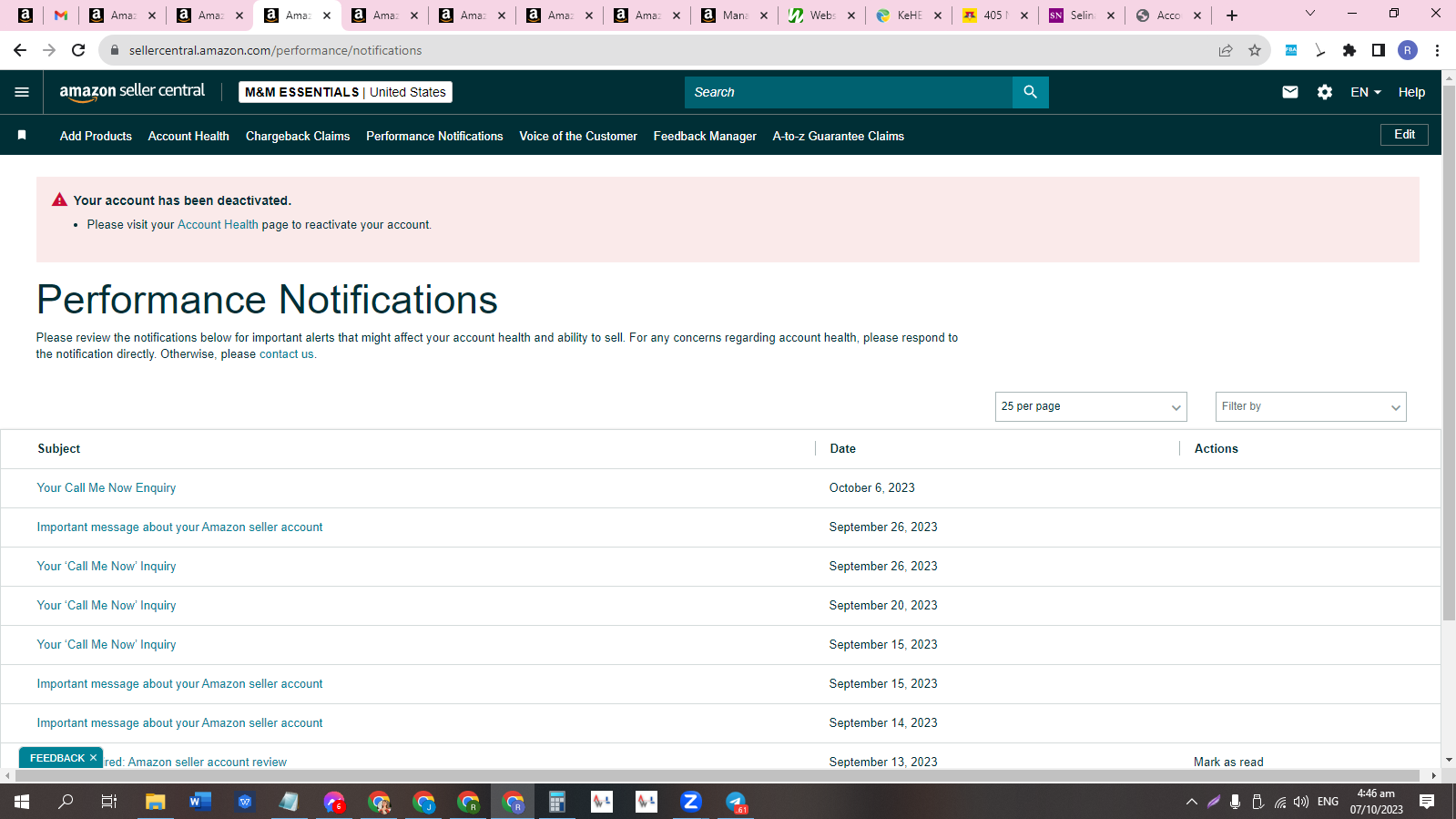Open the Task View taskbar icon
This screenshot has width=1456, height=819.
tap(109, 802)
